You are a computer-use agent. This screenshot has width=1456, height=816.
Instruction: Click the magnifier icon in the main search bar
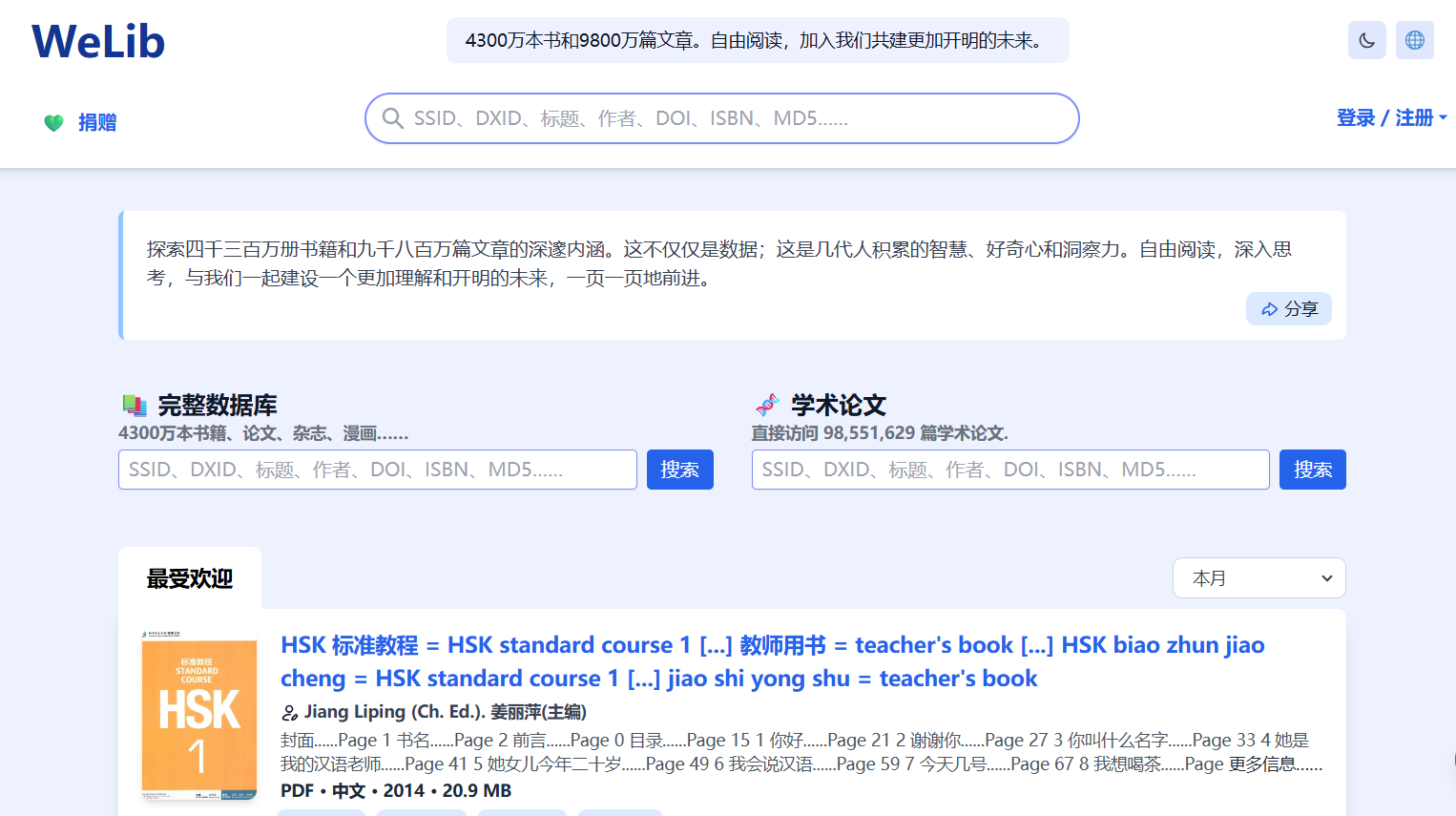click(x=393, y=118)
